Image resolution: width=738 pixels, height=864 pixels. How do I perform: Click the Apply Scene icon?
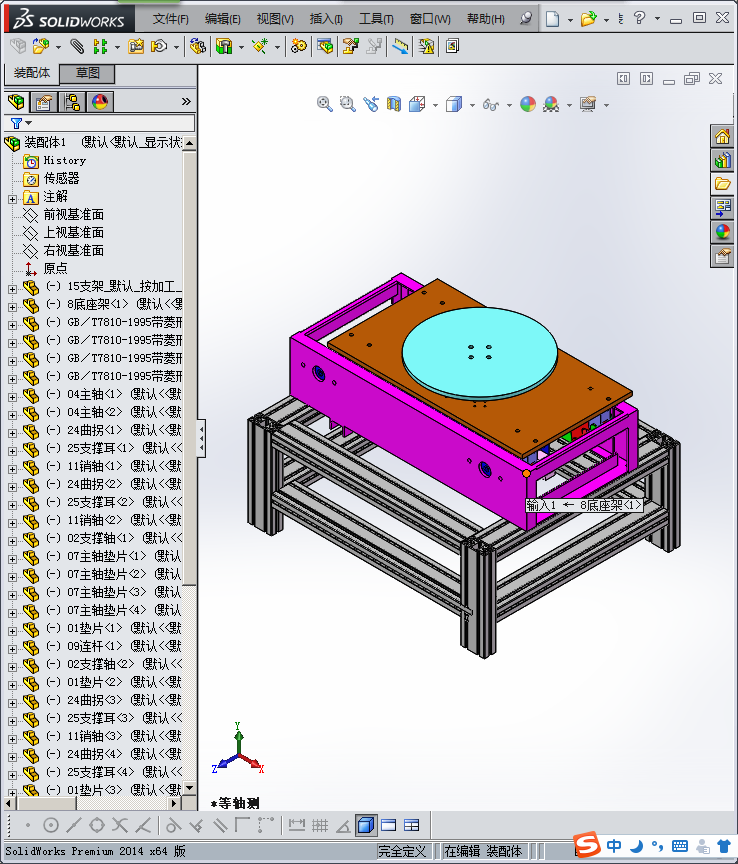click(551, 104)
